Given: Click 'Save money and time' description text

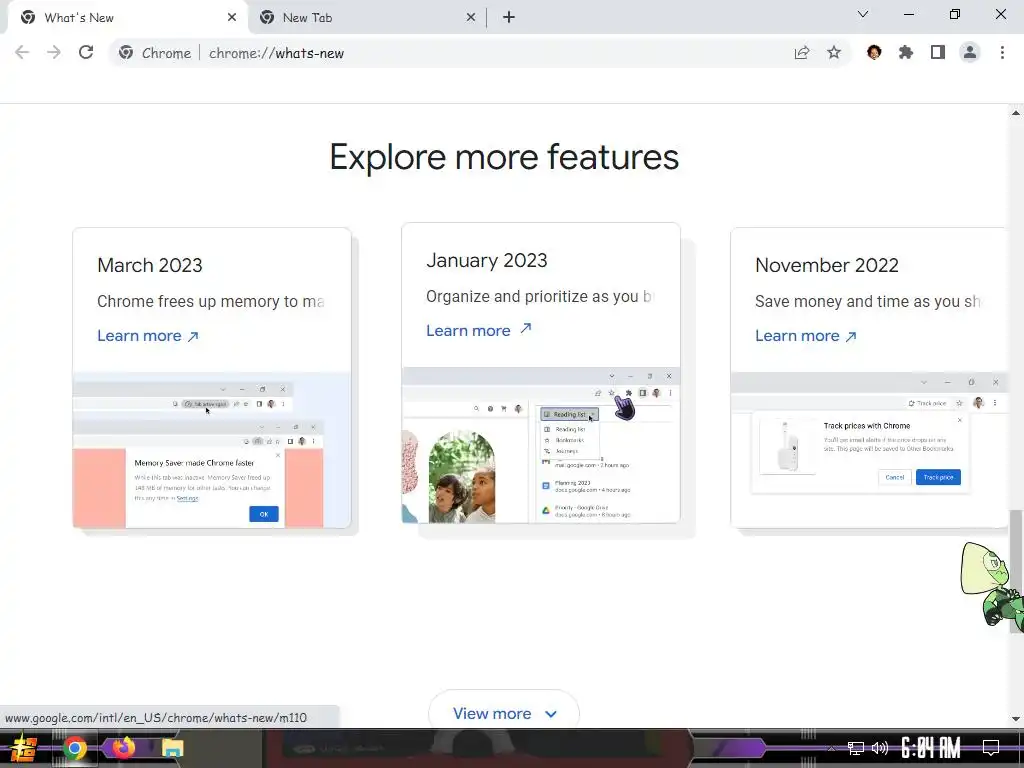Looking at the screenshot, I should (868, 301).
